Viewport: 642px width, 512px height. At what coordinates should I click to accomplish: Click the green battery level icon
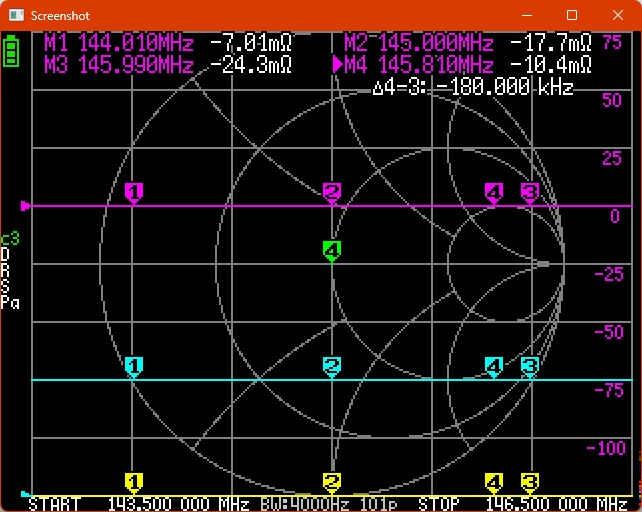click(x=12, y=51)
